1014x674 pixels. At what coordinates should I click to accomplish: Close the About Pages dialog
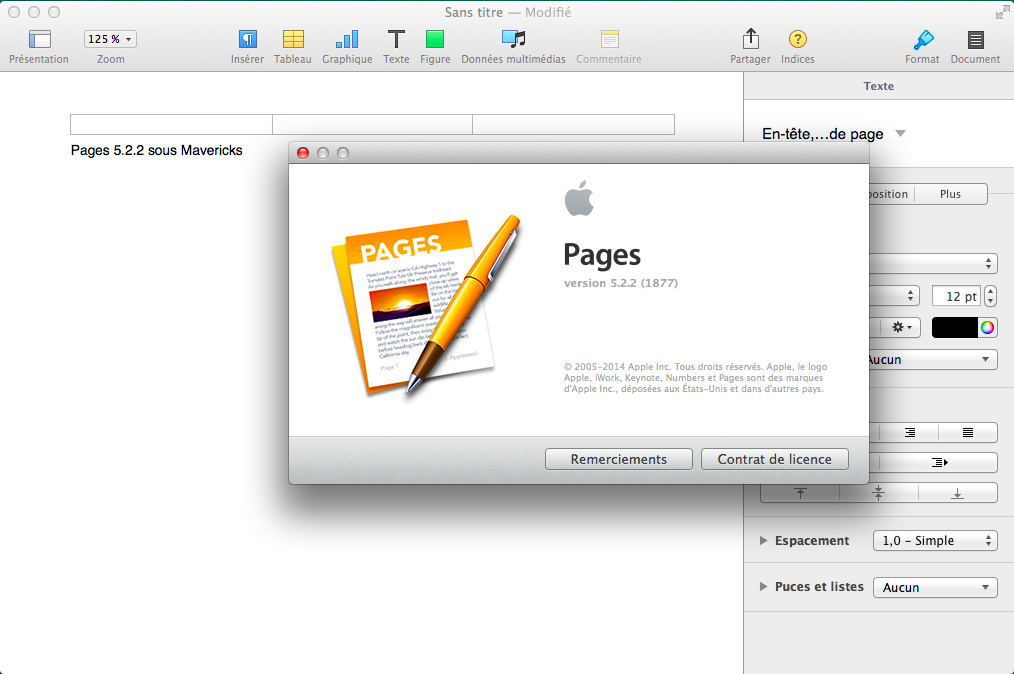pyautogui.click(x=303, y=153)
